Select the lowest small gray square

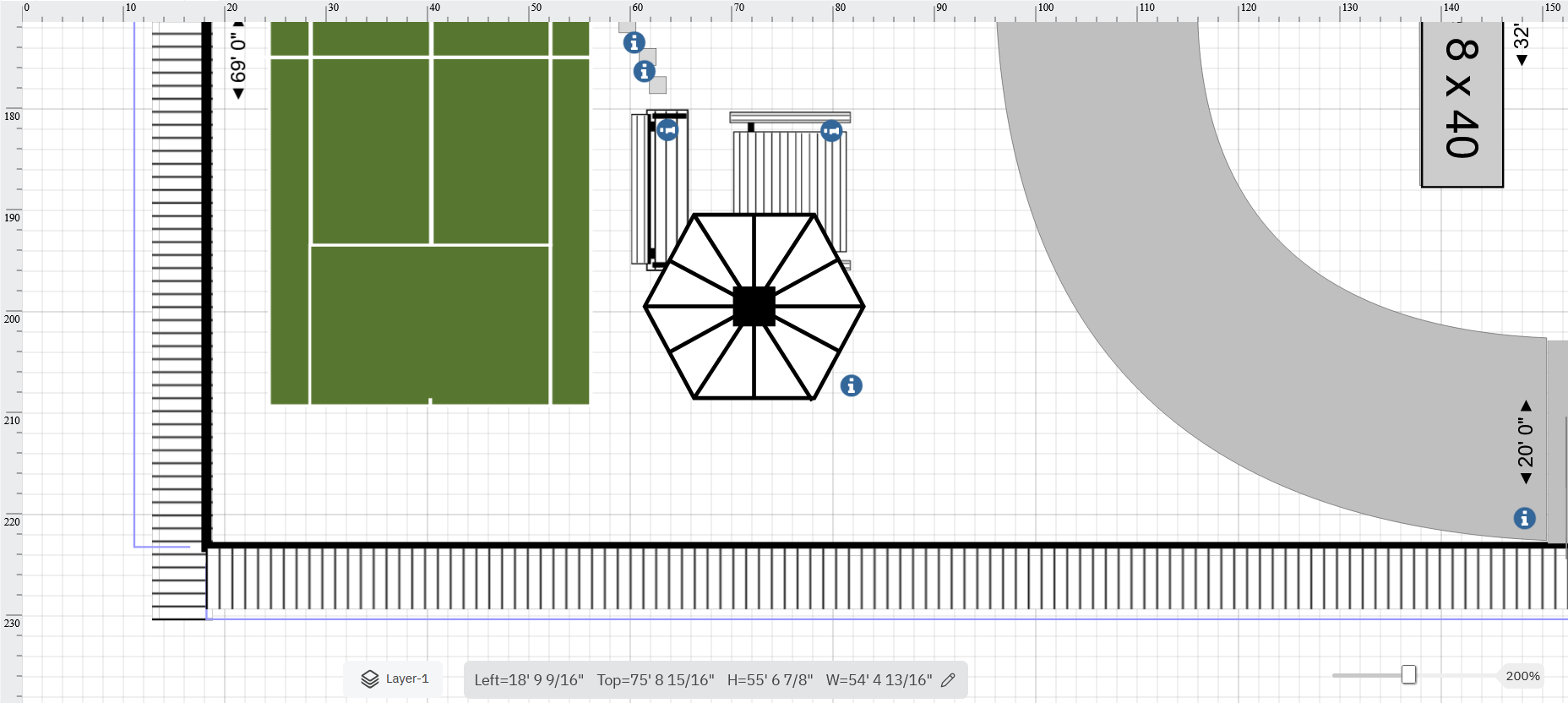[x=657, y=84]
